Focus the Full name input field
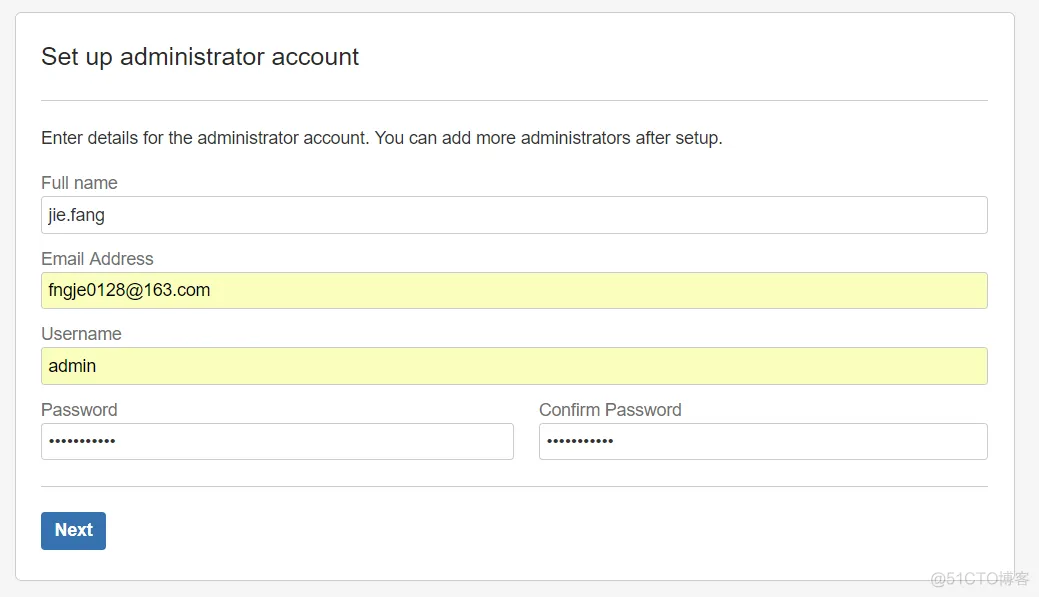The width and height of the screenshot is (1039, 597). (514, 215)
